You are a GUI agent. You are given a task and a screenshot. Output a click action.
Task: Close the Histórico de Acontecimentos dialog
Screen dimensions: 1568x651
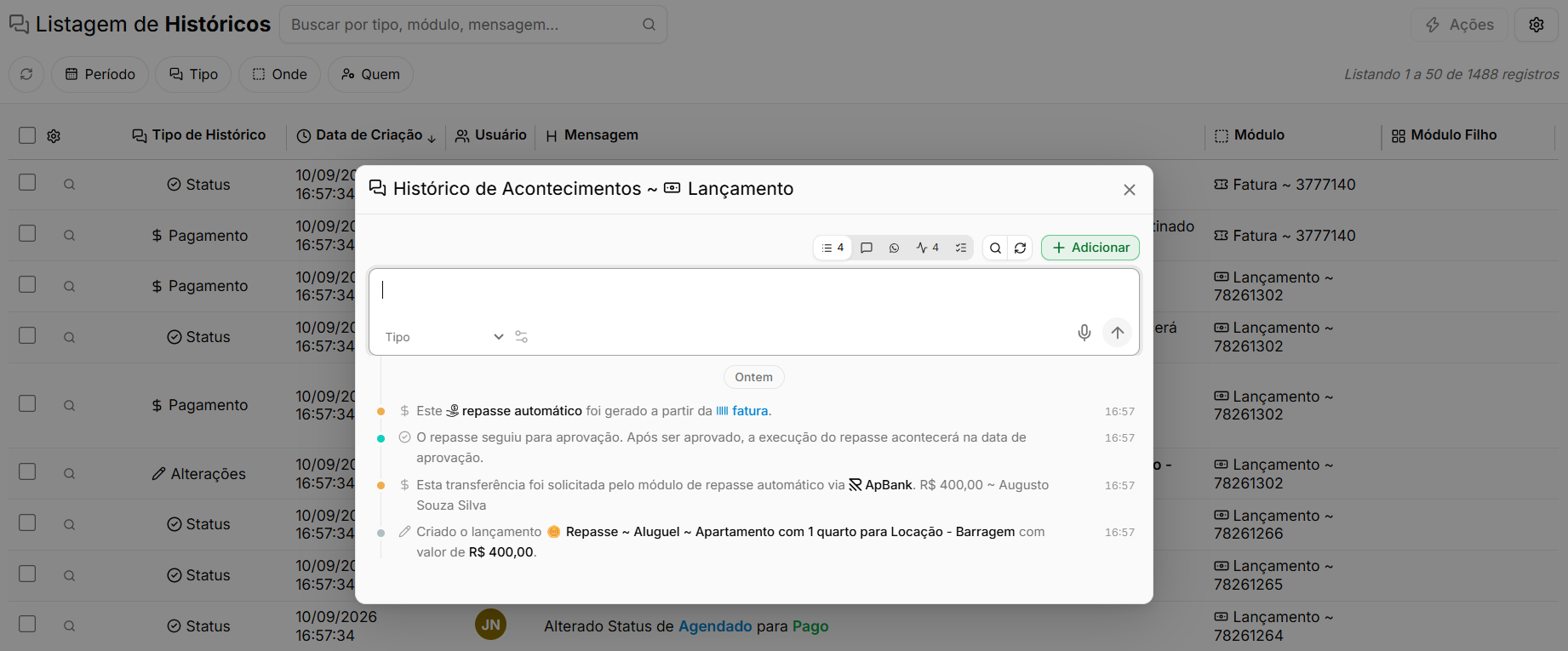click(1130, 190)
